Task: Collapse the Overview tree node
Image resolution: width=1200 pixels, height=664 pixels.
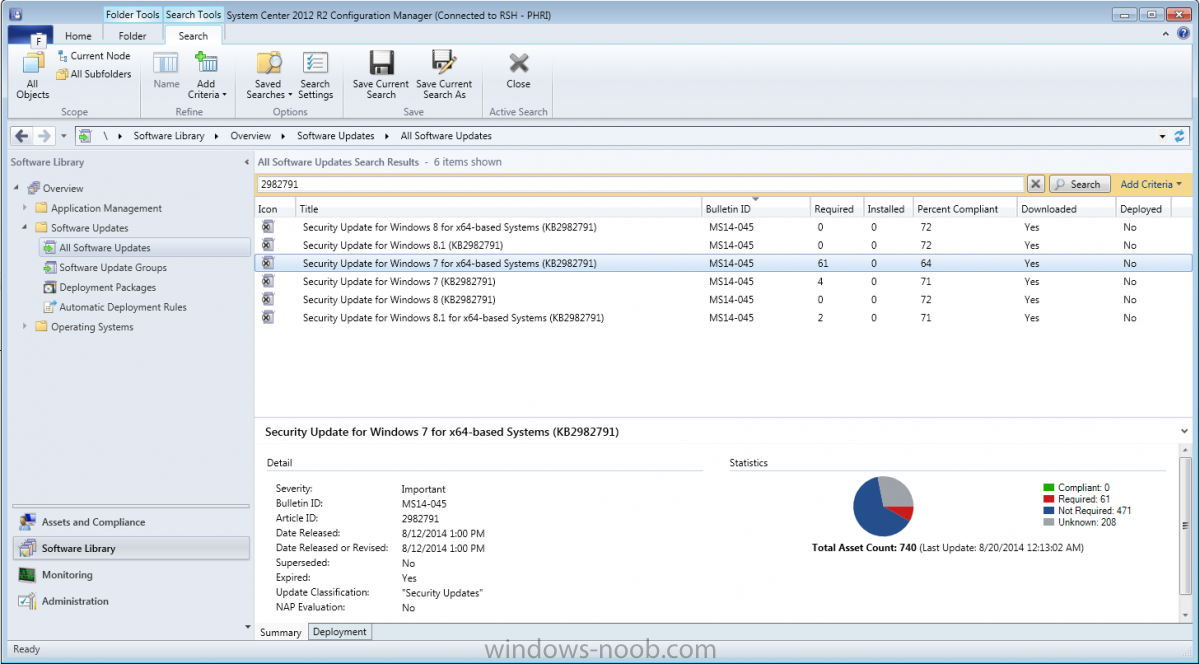Action: pos(16,188)
